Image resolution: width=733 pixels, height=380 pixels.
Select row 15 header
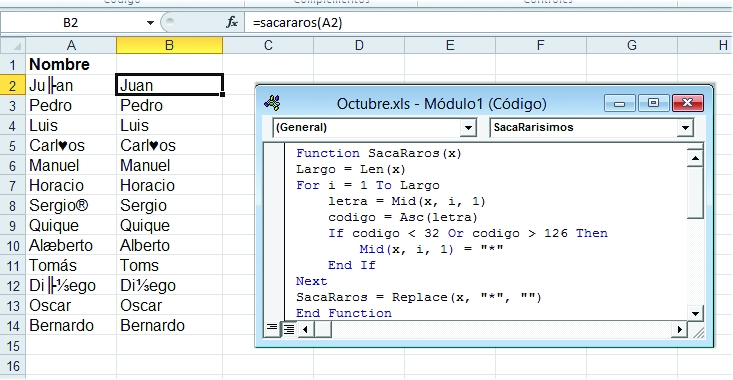pos(13,346)
